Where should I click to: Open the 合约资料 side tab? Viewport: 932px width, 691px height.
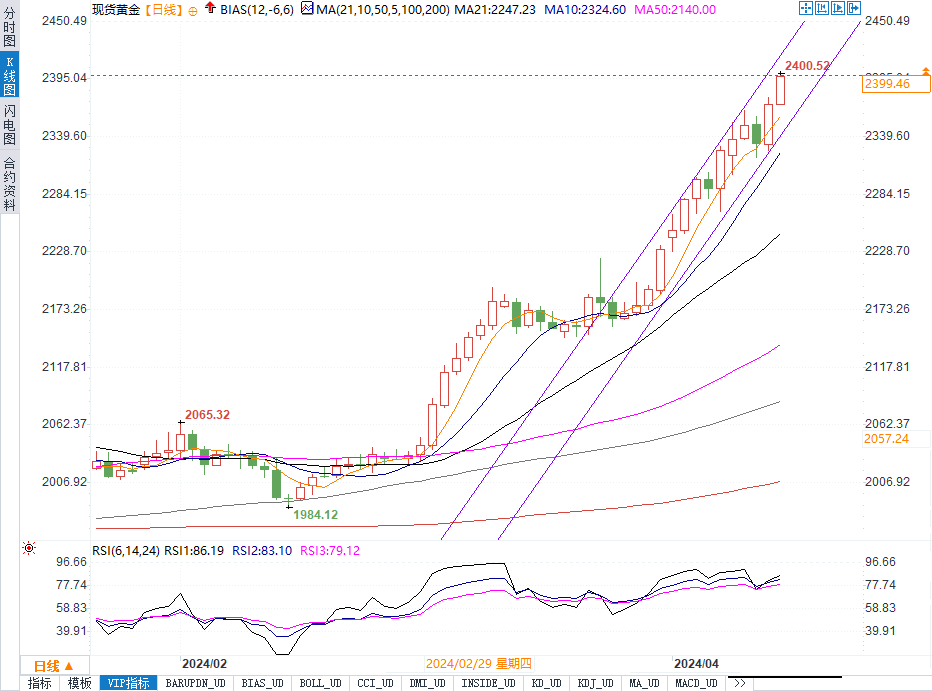pos(9,184)
